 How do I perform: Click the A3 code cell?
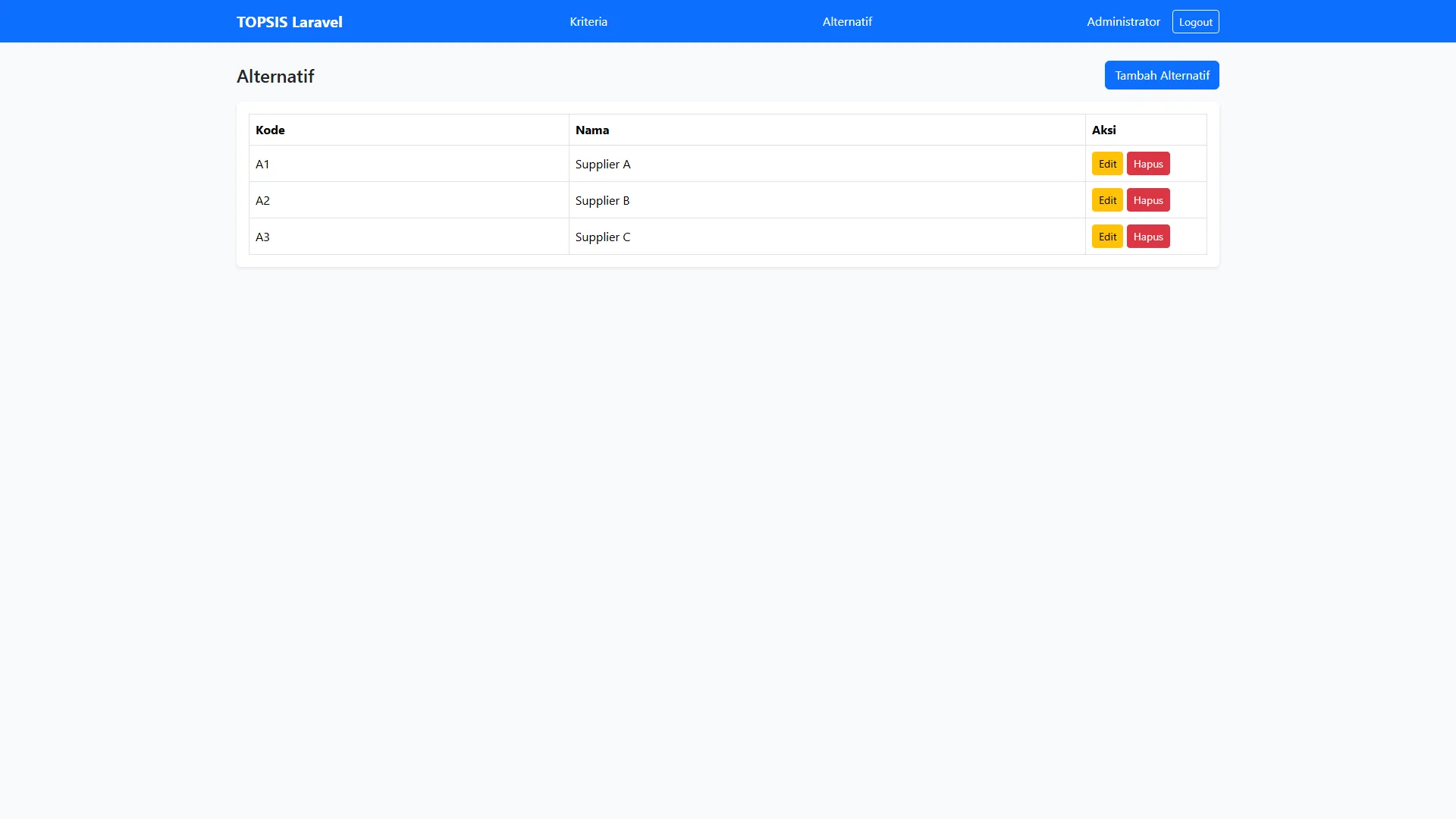[409, 237]
